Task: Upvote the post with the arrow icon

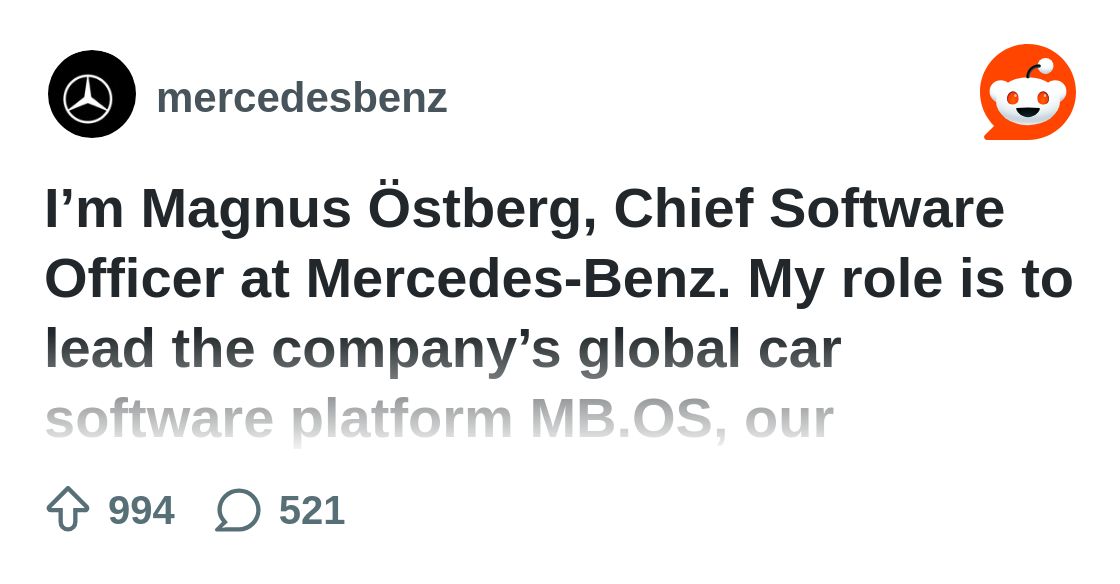Action: [x=68, y=510]
